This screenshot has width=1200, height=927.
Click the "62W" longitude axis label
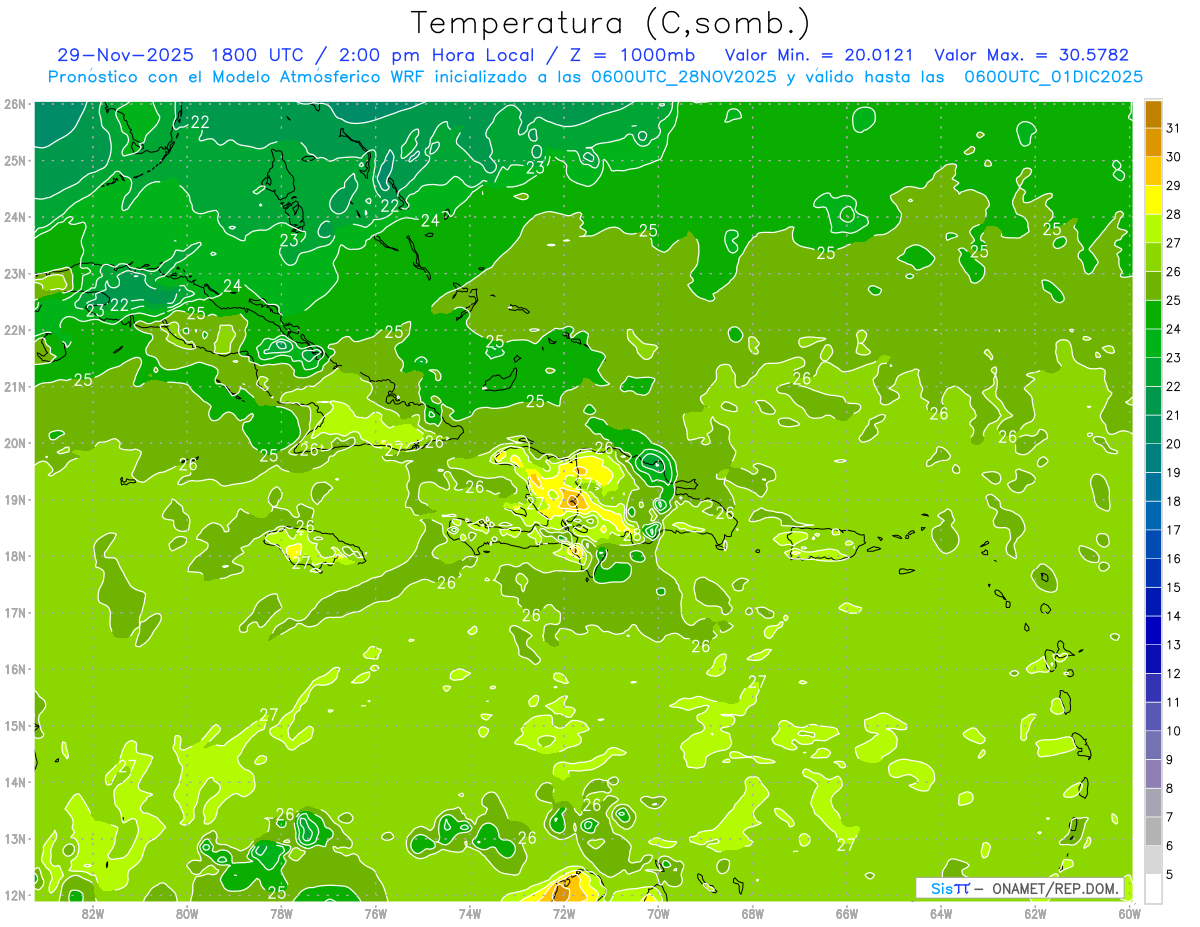pos(1035,913)
